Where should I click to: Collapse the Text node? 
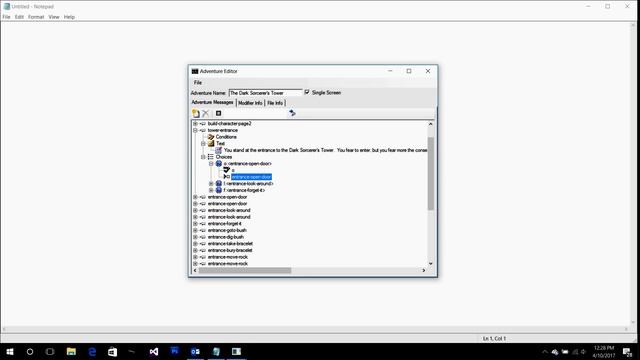point(203,143)
